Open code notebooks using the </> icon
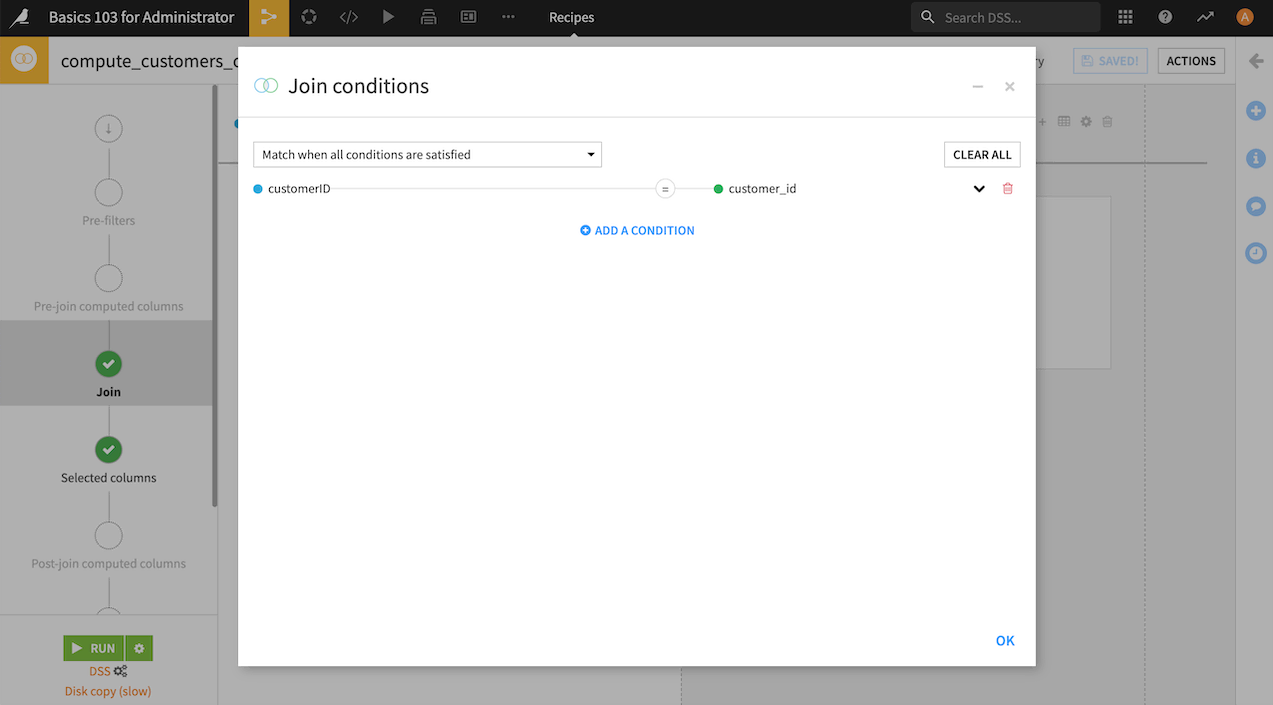Viewport: 1273px width, 705px height. pyautogui.click(x=348, y=17)
